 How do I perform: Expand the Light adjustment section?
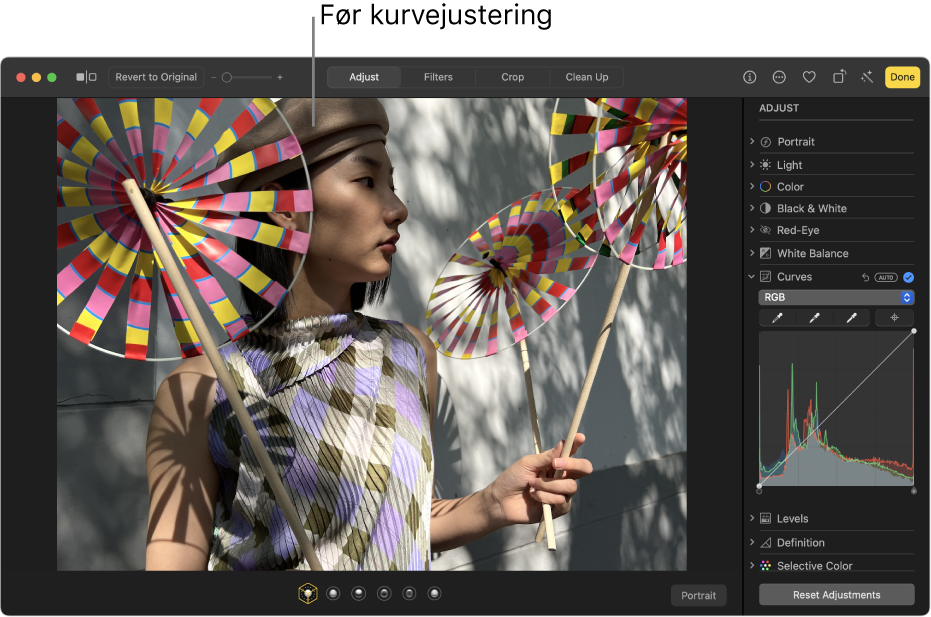tap(753, 164)
